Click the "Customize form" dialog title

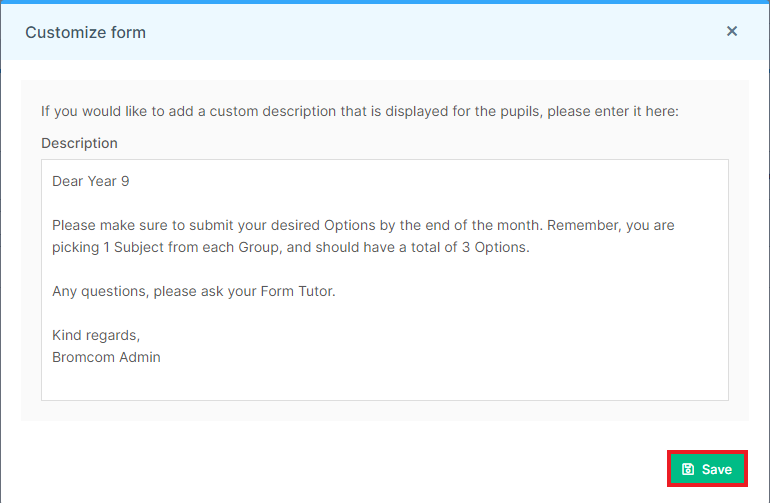point(85,32)
